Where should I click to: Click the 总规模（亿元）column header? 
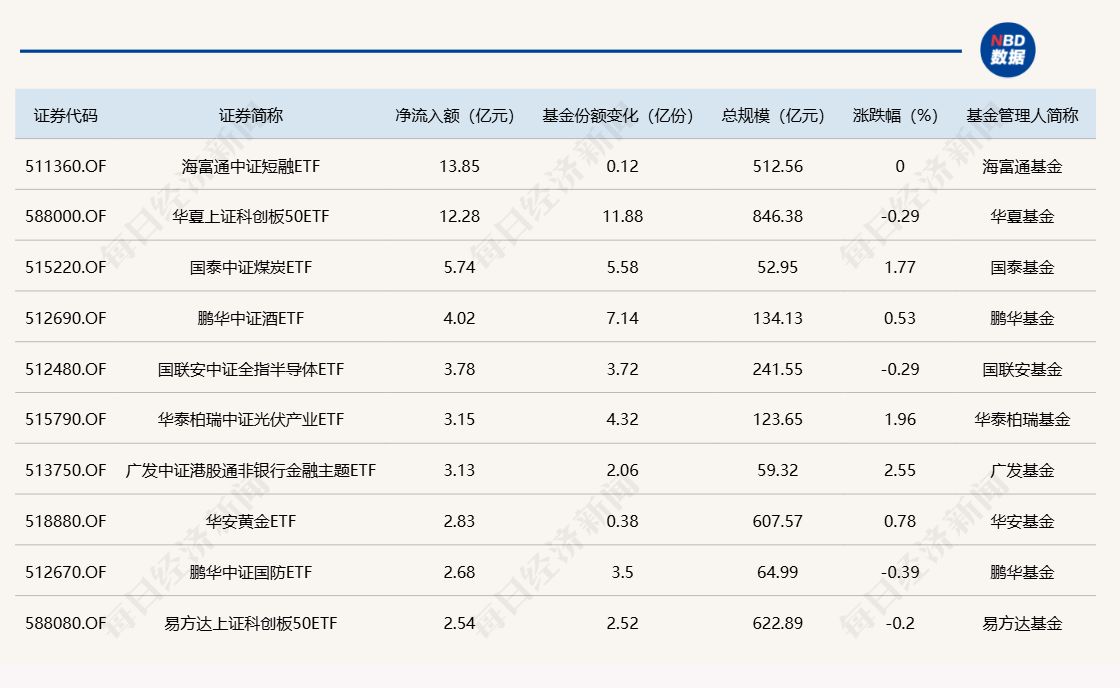tap(773, 115)
